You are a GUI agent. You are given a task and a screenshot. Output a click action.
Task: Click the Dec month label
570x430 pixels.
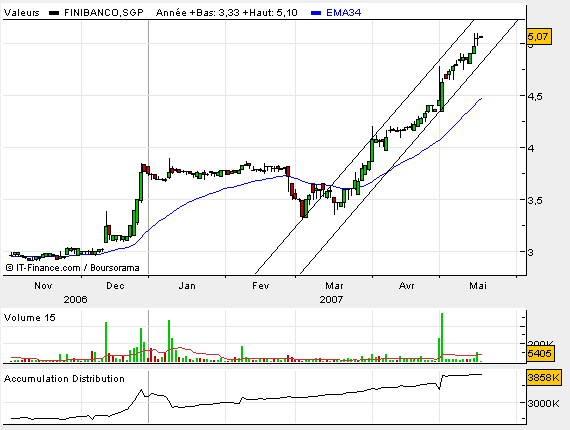[115, 286]
